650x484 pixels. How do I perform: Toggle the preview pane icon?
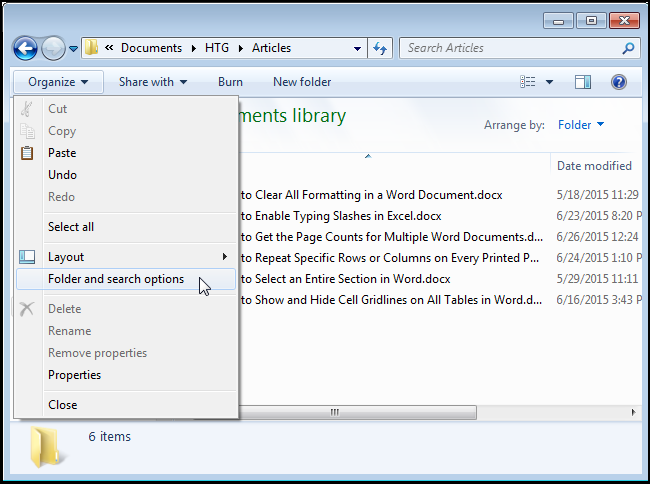[583, 82]
